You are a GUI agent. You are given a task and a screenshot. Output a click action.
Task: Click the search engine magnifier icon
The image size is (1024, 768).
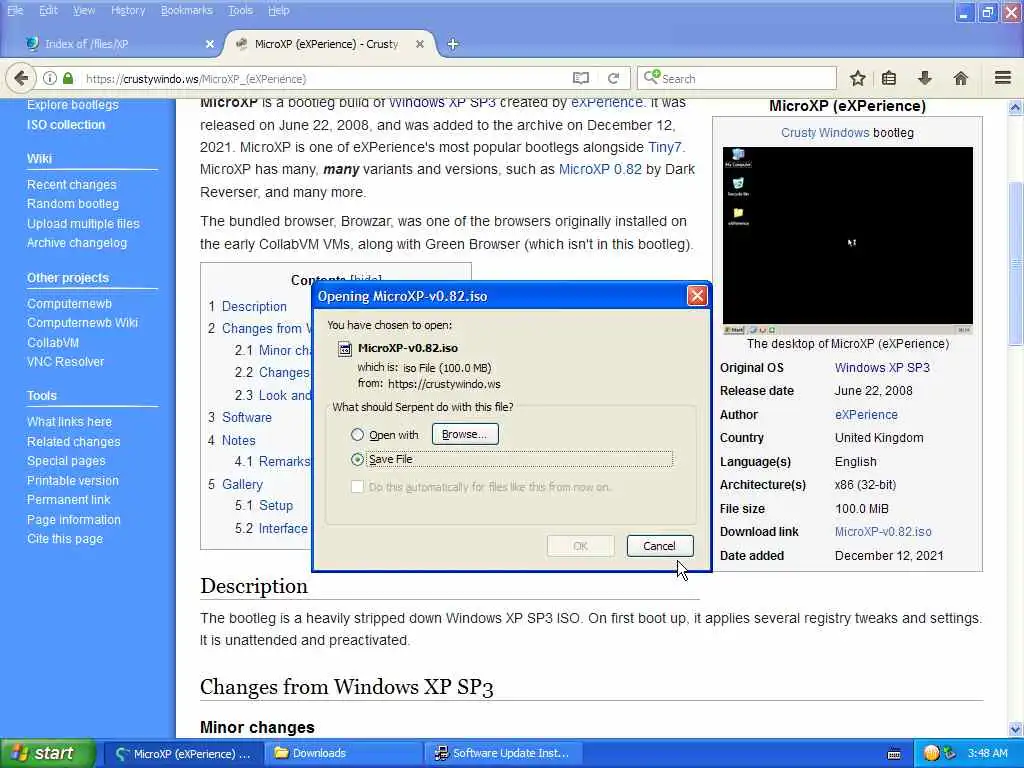652,78
